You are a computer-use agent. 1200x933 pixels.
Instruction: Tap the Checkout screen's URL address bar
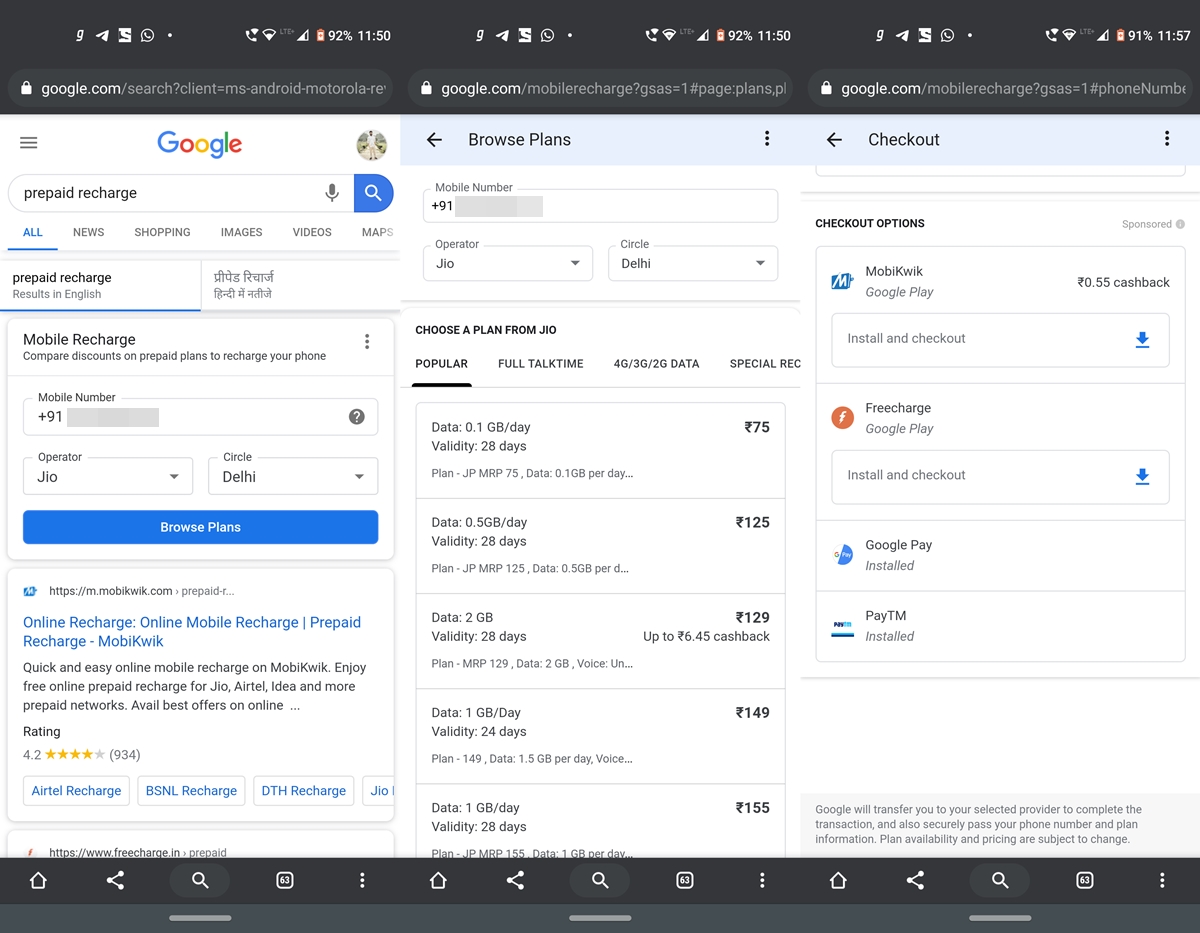pos(1000,88)
